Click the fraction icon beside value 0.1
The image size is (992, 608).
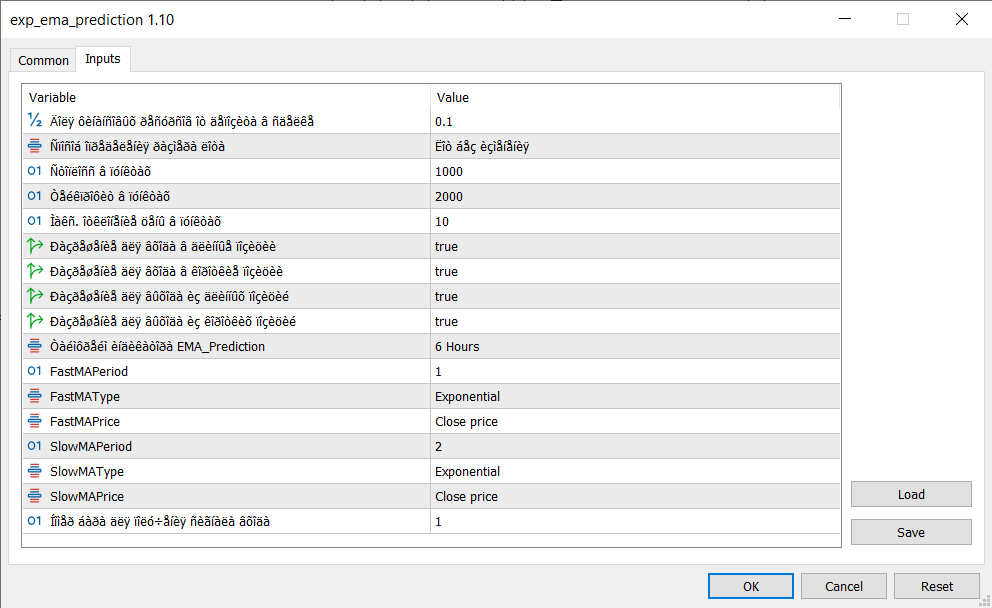tap(35, 120)
